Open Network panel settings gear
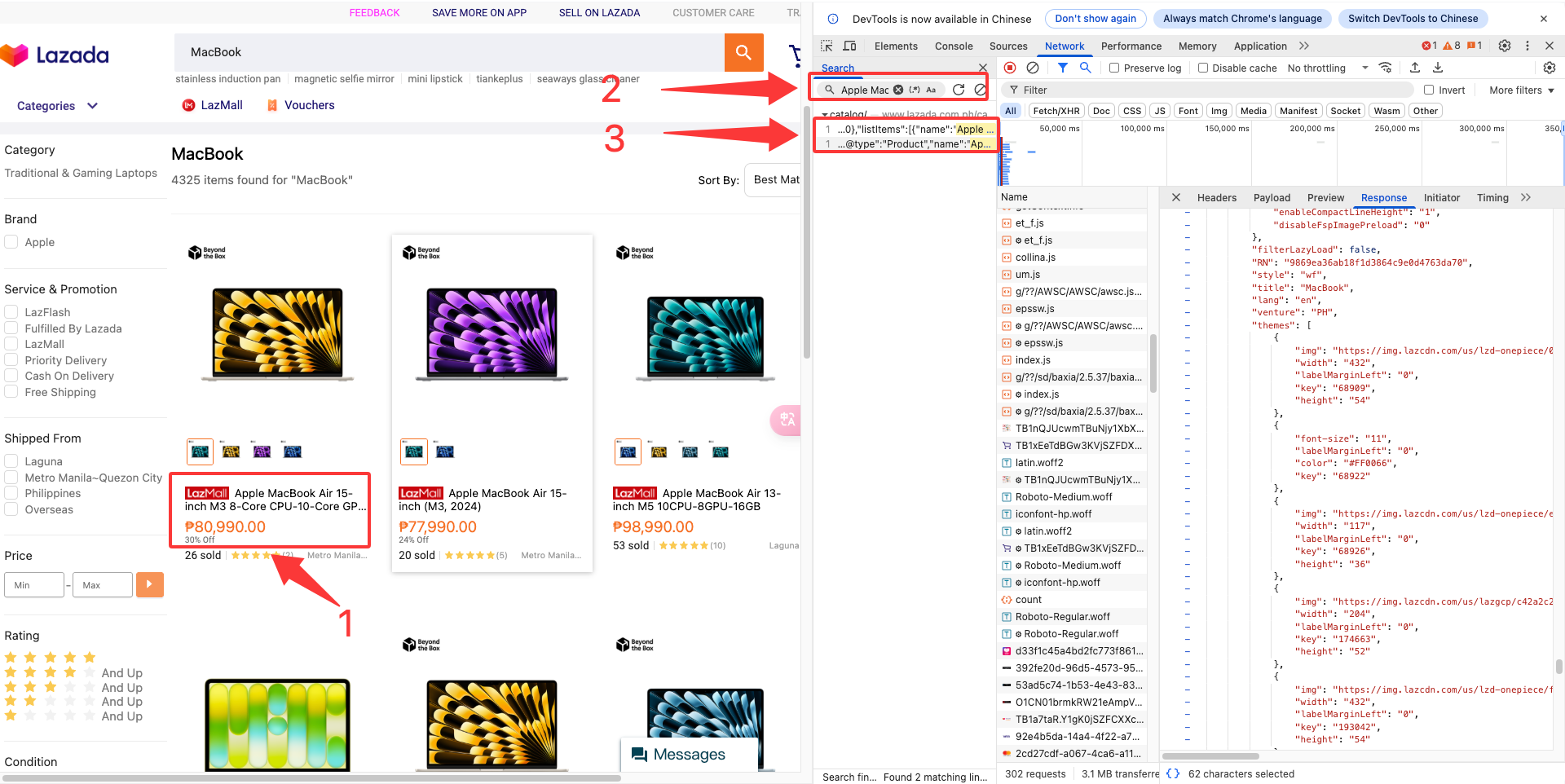Viewport: 1565px width, 784px height. click(1550, 68)
